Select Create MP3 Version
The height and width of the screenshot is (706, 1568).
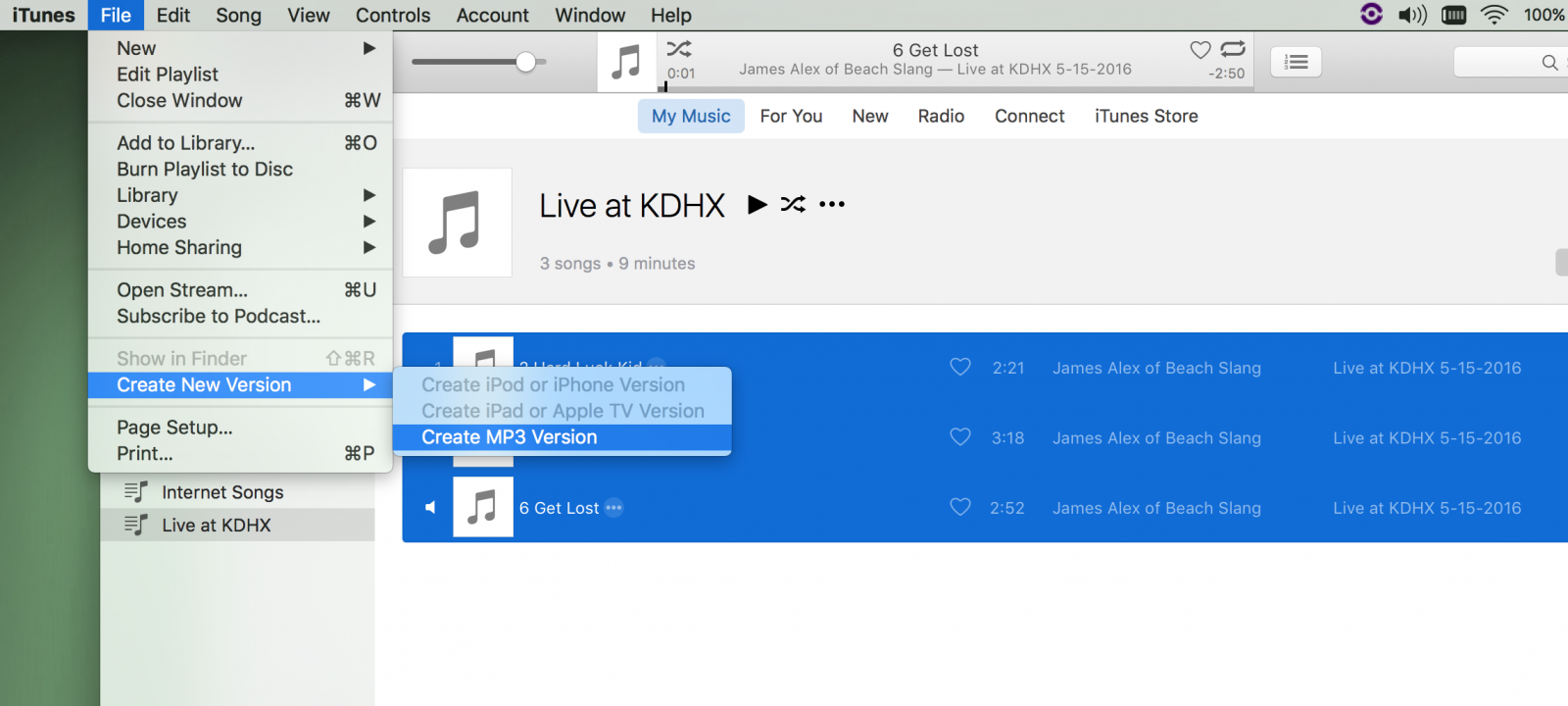tap(509, 437)
